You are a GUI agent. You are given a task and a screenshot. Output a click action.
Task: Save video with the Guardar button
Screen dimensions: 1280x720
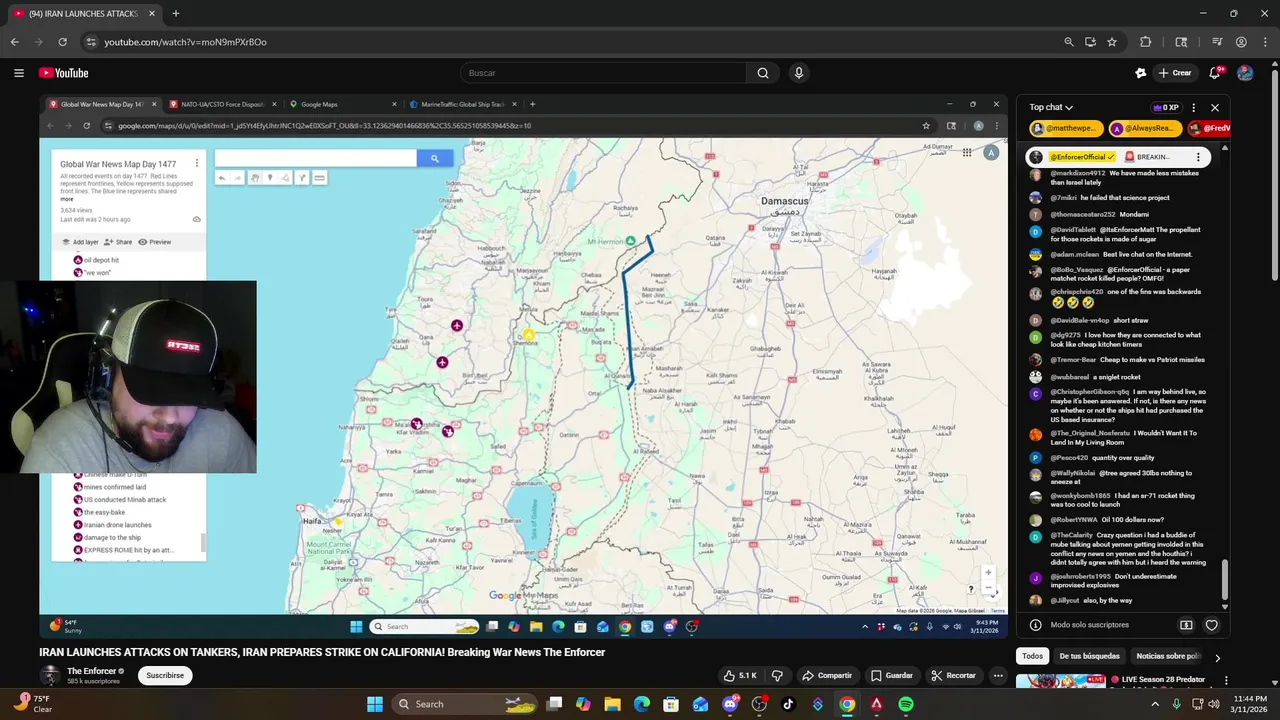[891, 676]
